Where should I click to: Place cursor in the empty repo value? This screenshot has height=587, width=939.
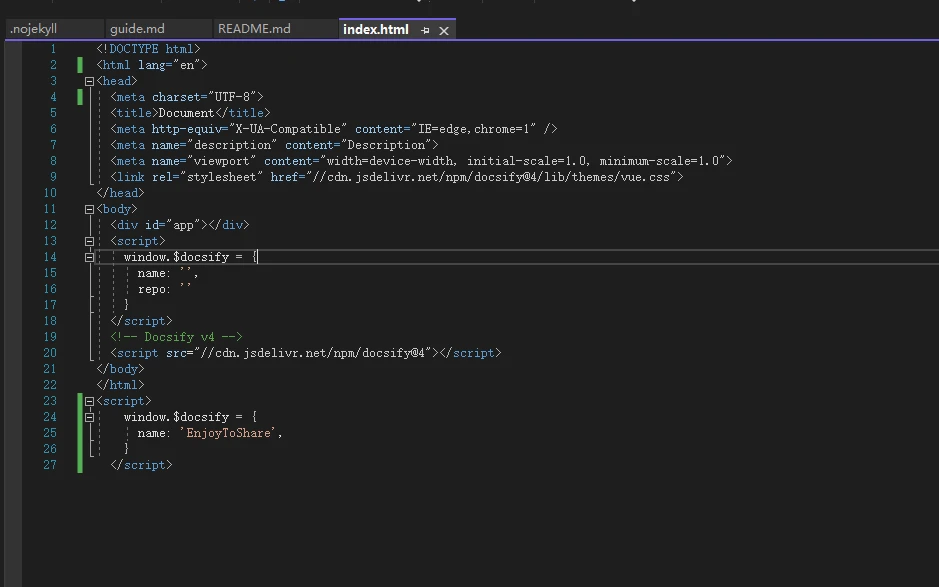(185, 289)
